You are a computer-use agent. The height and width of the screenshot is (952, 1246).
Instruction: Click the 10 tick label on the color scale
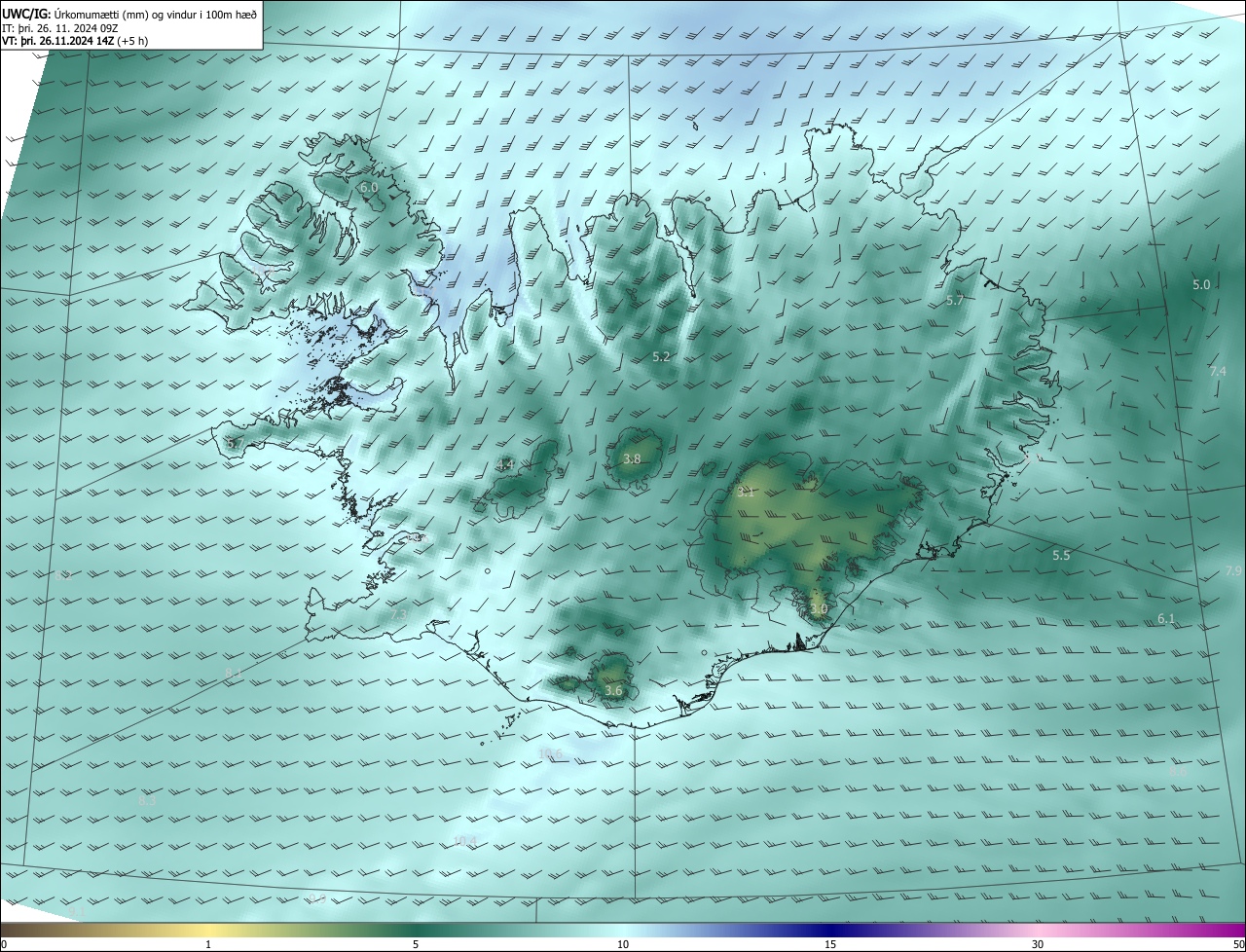pos(623,944)
